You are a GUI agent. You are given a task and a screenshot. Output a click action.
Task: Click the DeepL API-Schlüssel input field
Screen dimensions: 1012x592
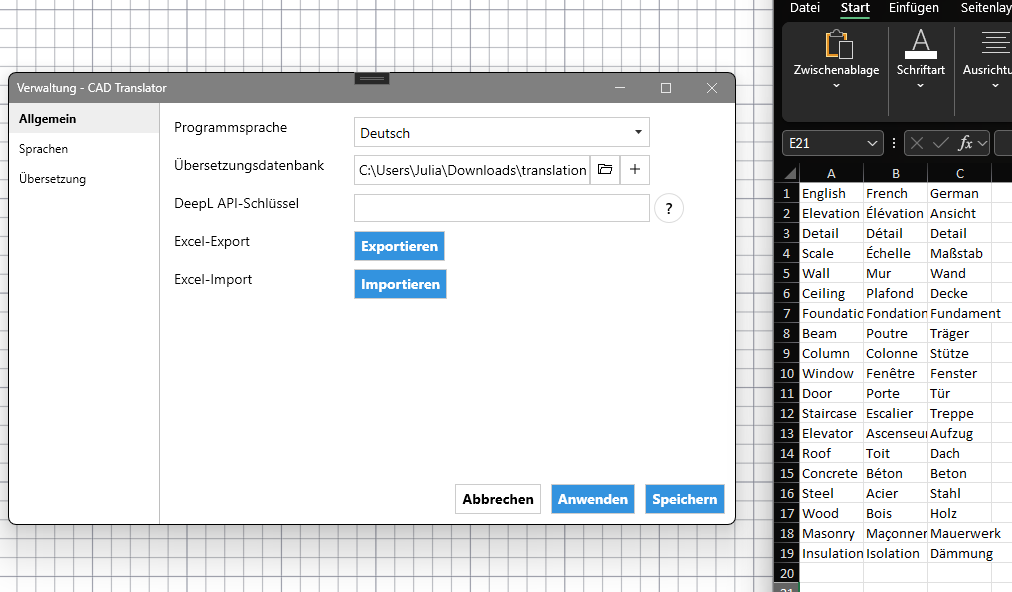[x=501, y=208]
